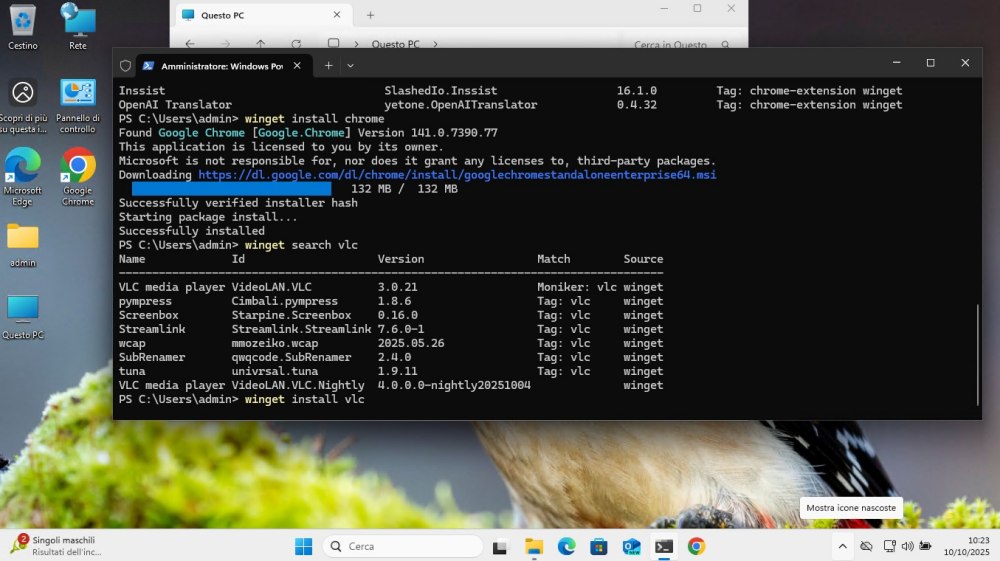Open Questo PC desktop icon
Screen dimensions: 1000x561
point(22,314)
